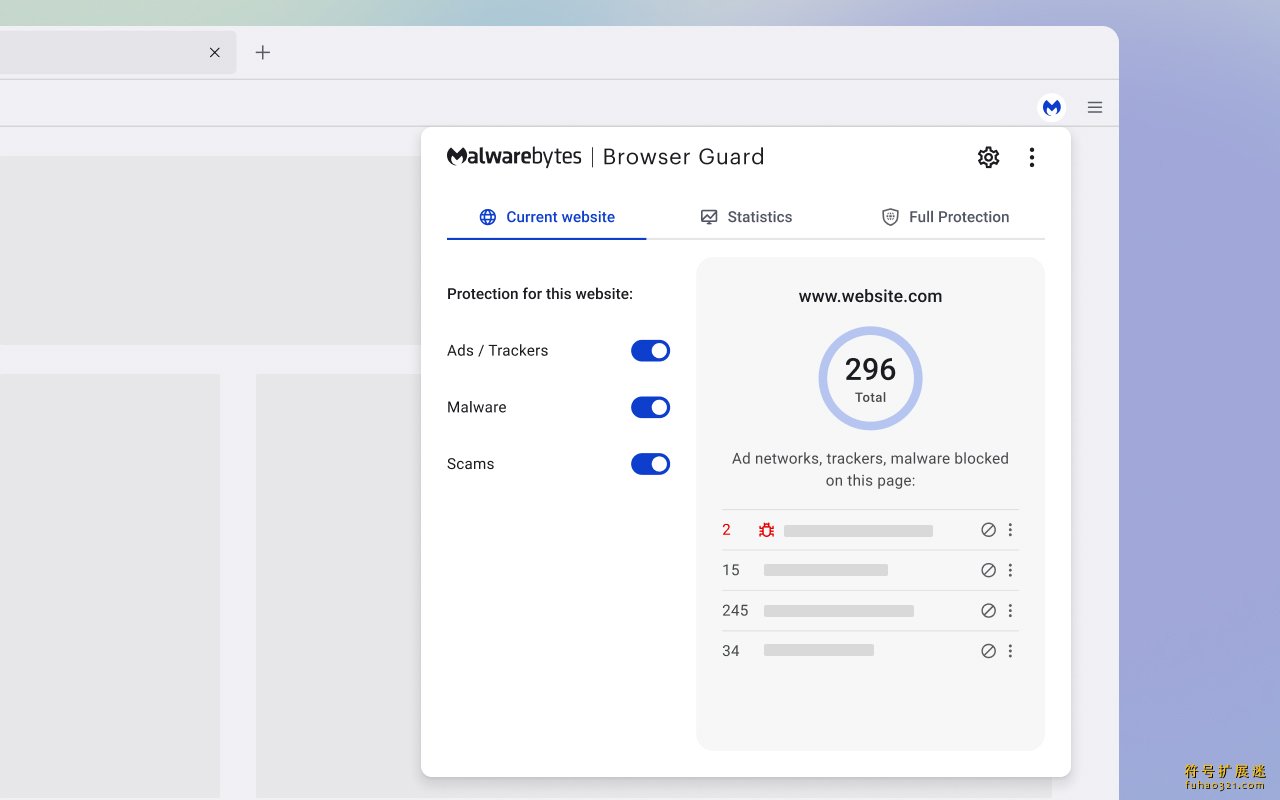Add a new browser tab
Viewport: 1280px width, 800px height.
262,52
